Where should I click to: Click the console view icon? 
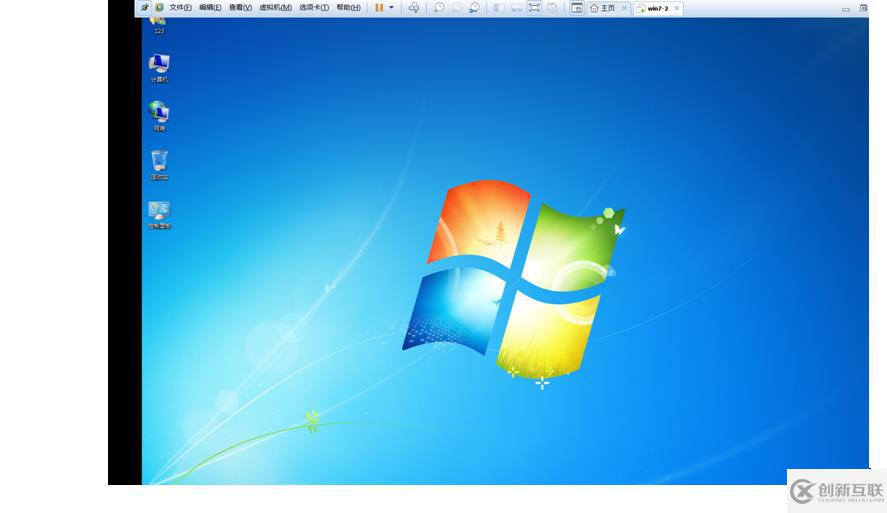pyautogui.click(x=576, y=7)
